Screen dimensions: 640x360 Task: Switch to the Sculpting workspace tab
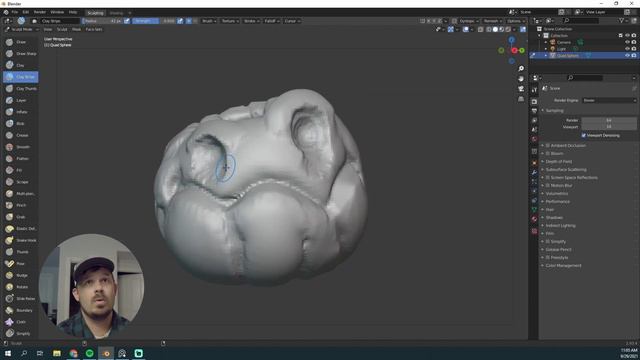[95, 13]
